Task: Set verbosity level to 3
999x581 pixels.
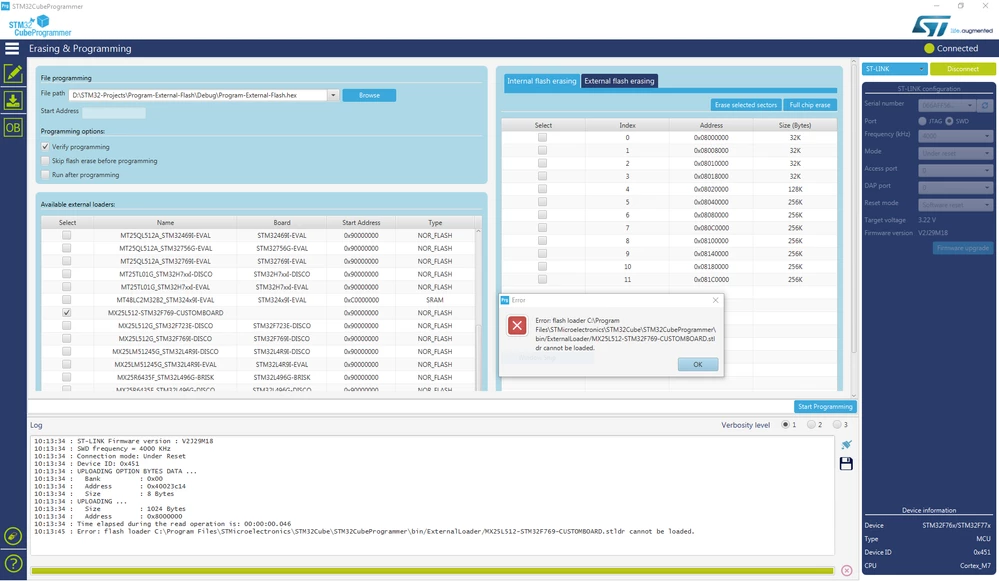Action: [x=837, y=424]
